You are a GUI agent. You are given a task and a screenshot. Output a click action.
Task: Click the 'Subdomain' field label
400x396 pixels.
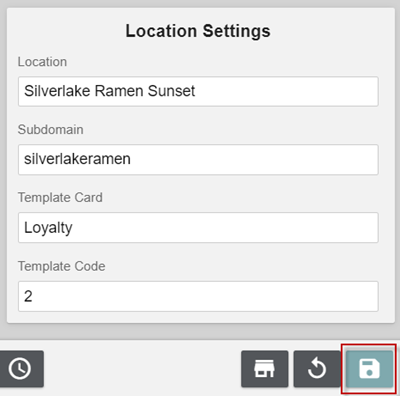tap(50, 130)
